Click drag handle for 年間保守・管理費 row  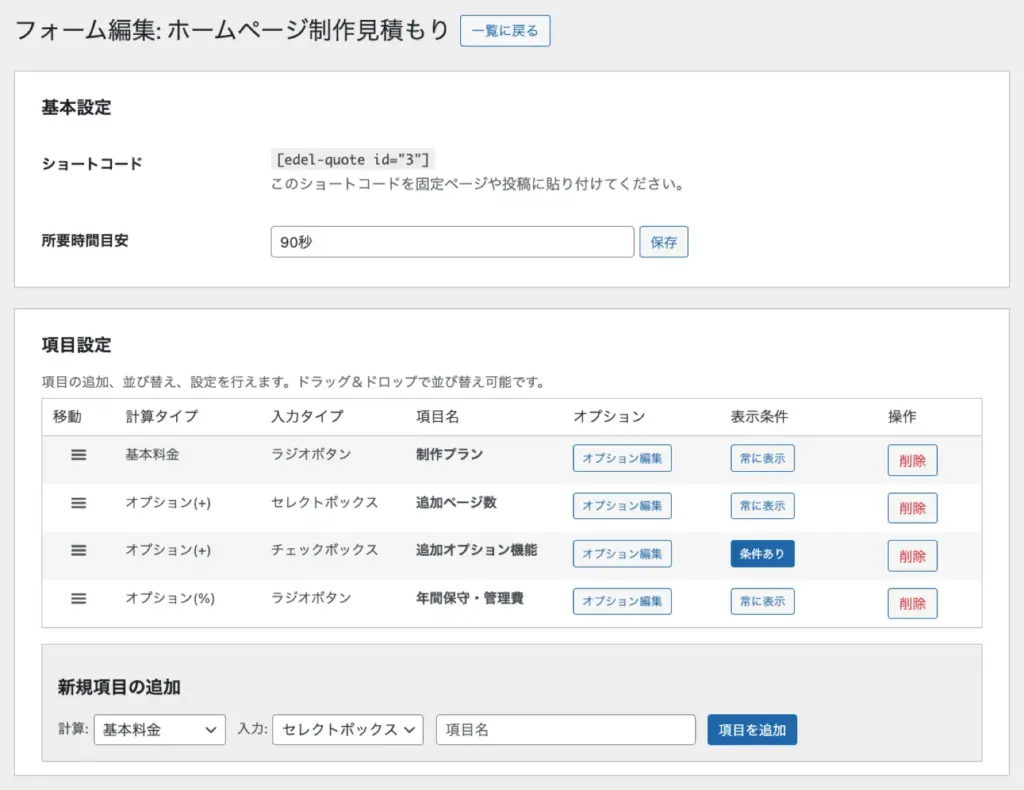point(79,598)
